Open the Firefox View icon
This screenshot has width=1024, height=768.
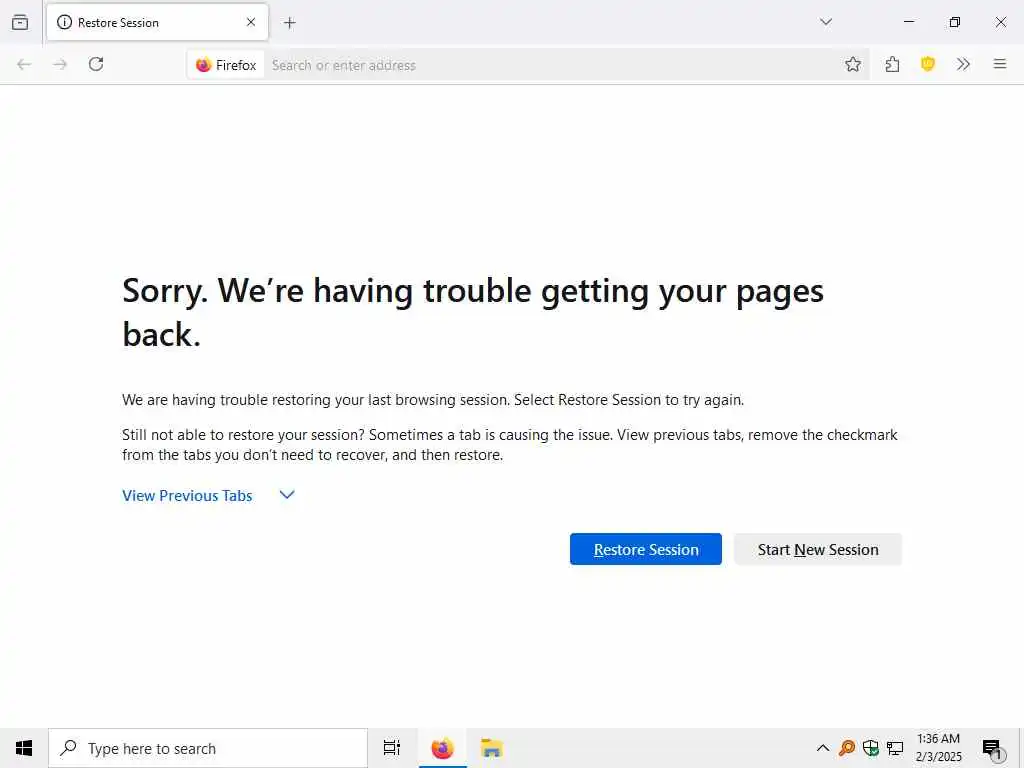pos(20,22)
